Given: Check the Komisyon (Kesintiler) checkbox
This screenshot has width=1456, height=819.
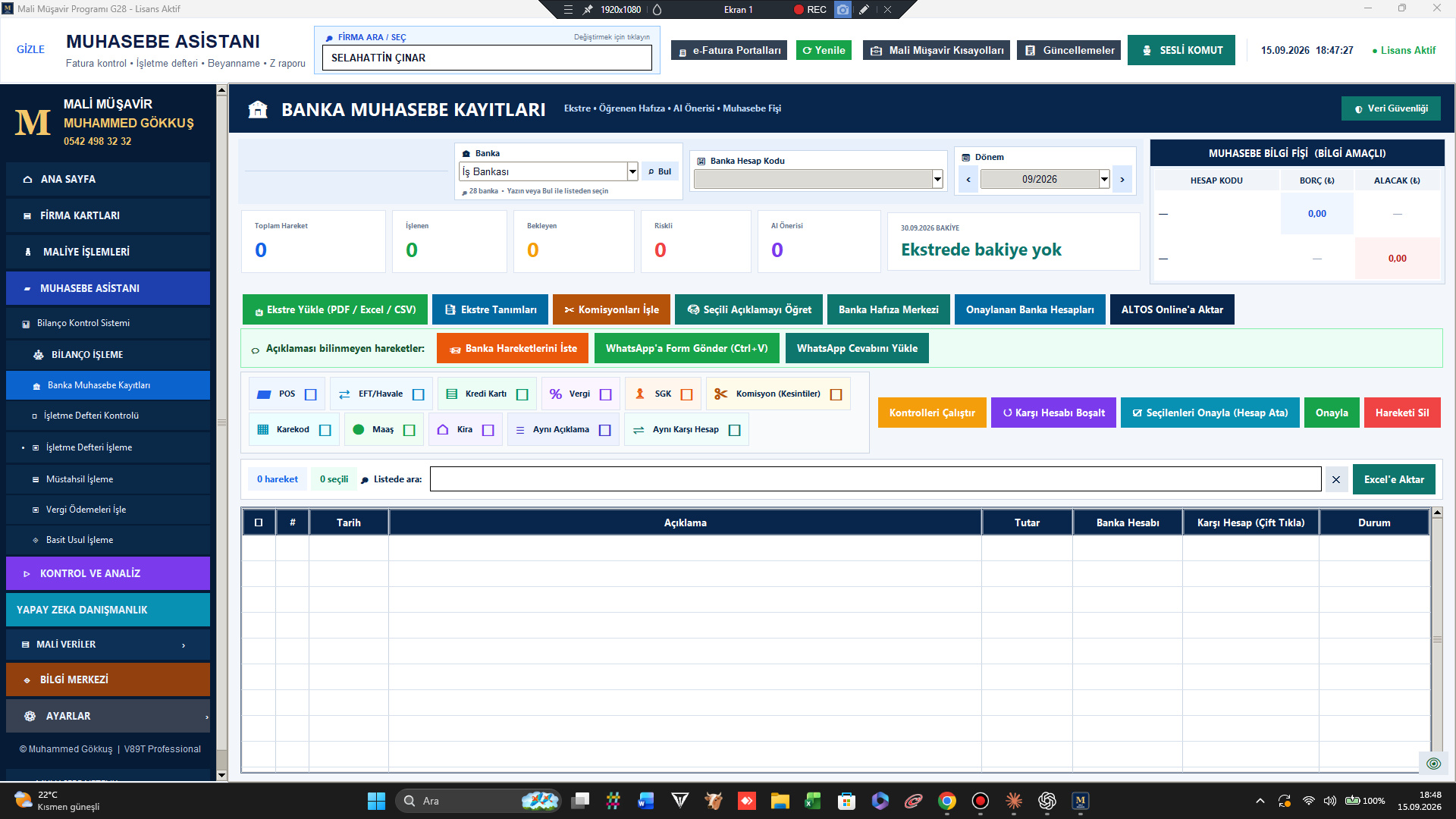Looking at the screenshot, I should point(836,394).
